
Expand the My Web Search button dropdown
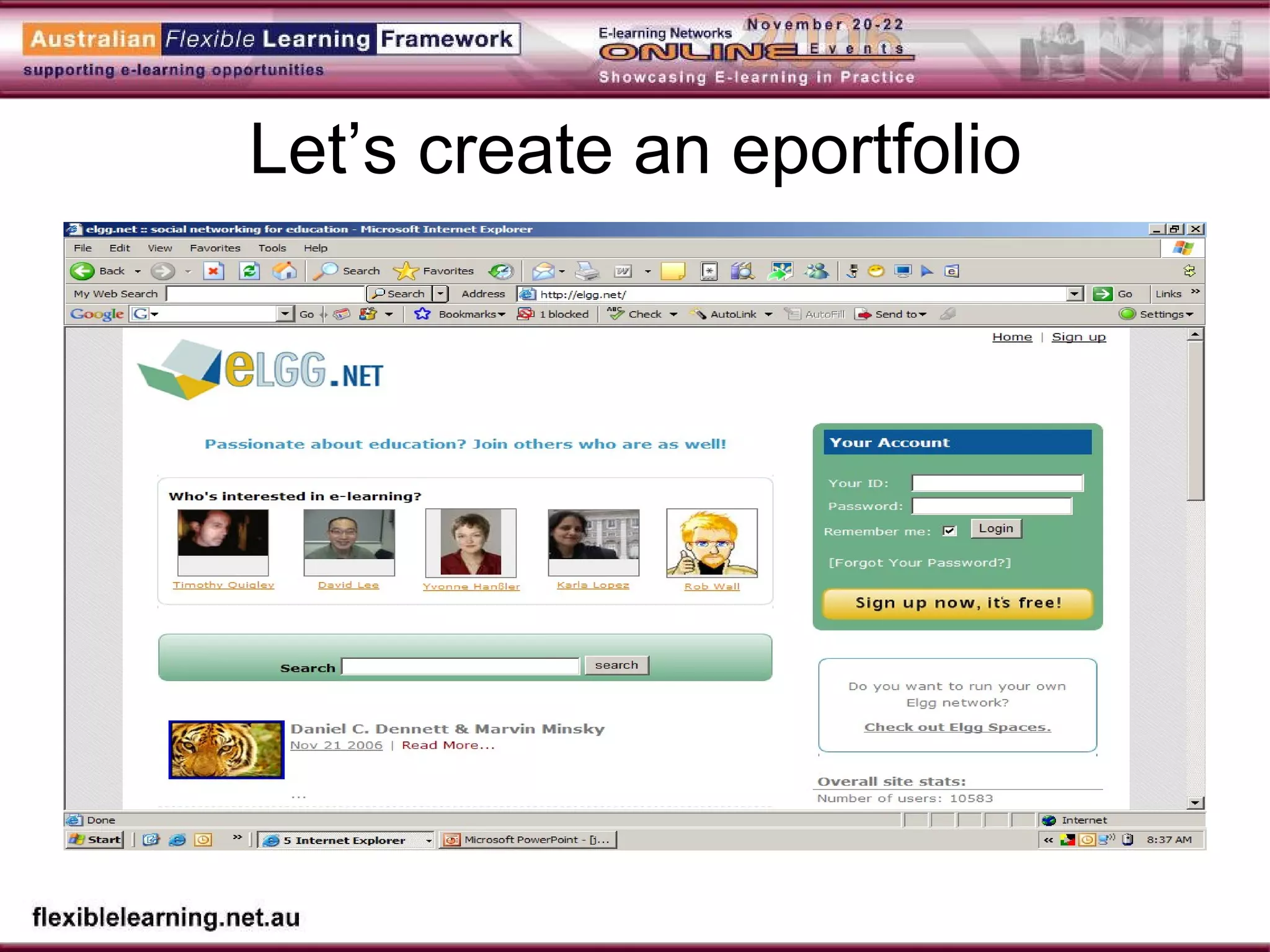(440, 294)
